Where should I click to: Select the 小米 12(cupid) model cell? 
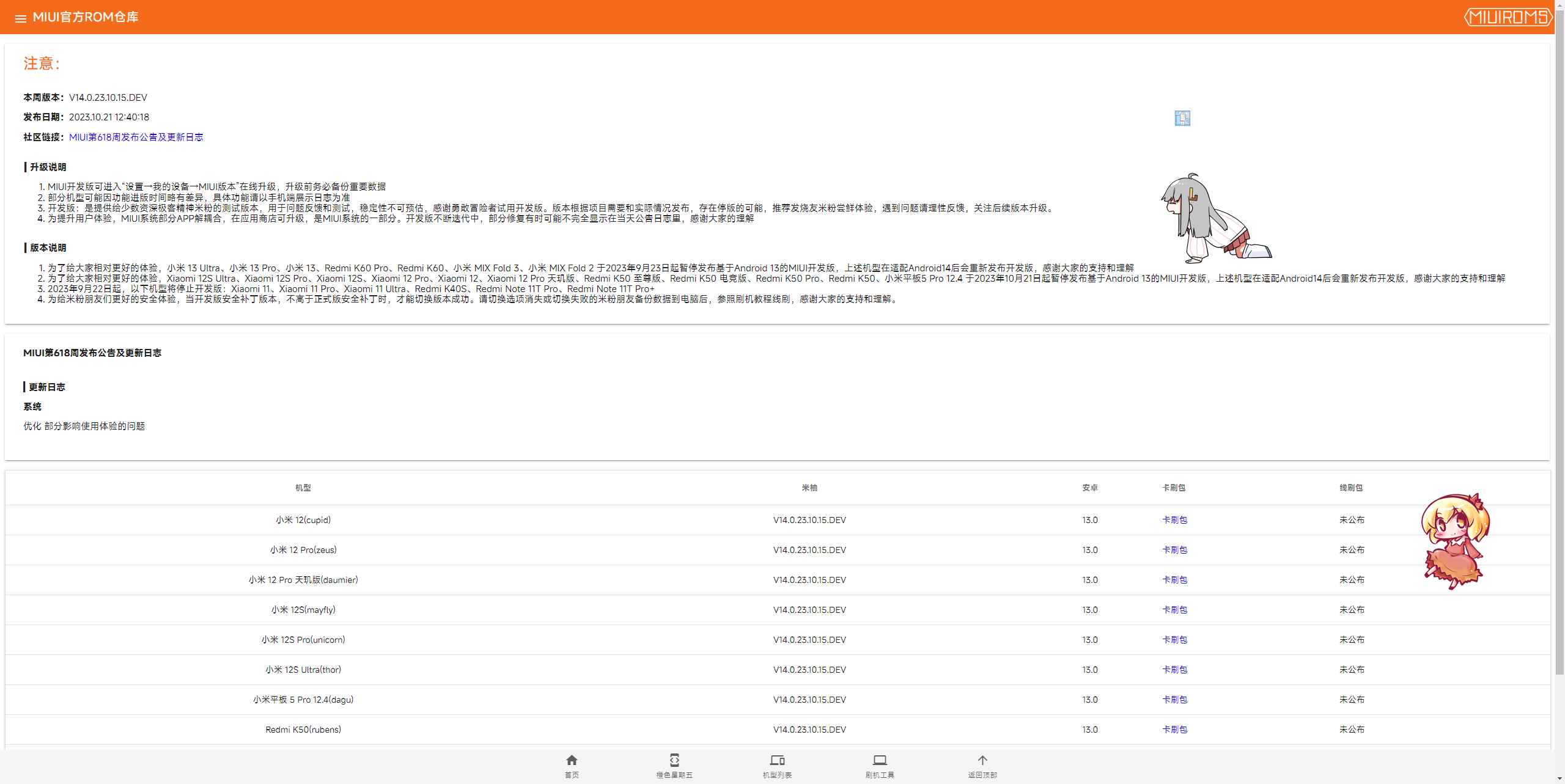pos(303,520)
